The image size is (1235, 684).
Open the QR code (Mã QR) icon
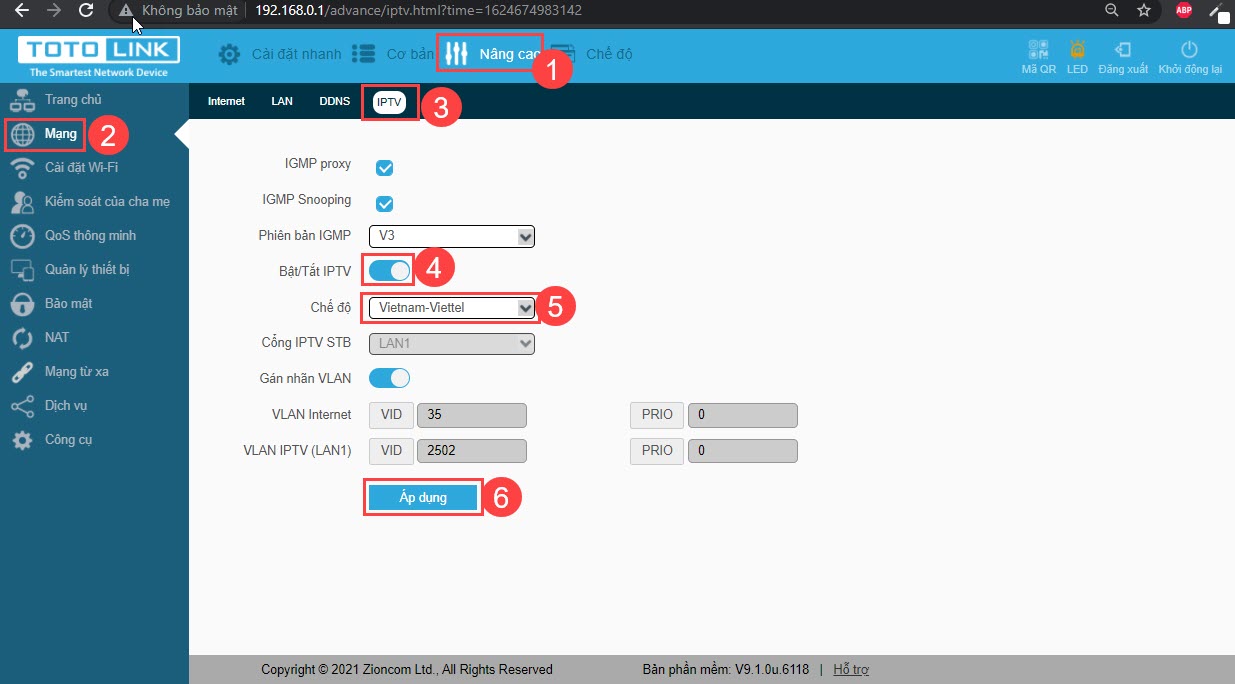pos(1038,50)
